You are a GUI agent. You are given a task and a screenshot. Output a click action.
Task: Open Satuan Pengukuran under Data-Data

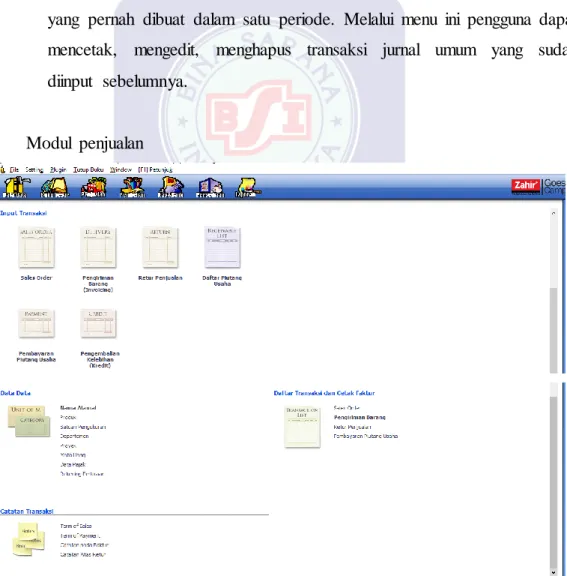[83, 427]
